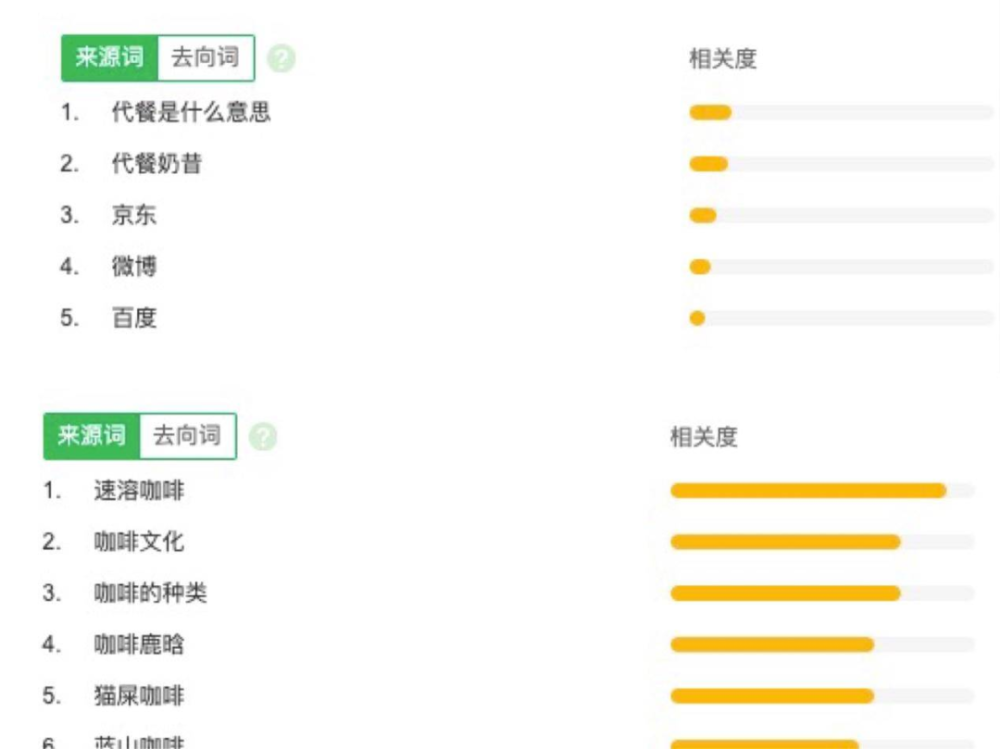Screen dimensions: 1000x749
Task: Select the top 来源词 tab
Action: coord(110,58)
